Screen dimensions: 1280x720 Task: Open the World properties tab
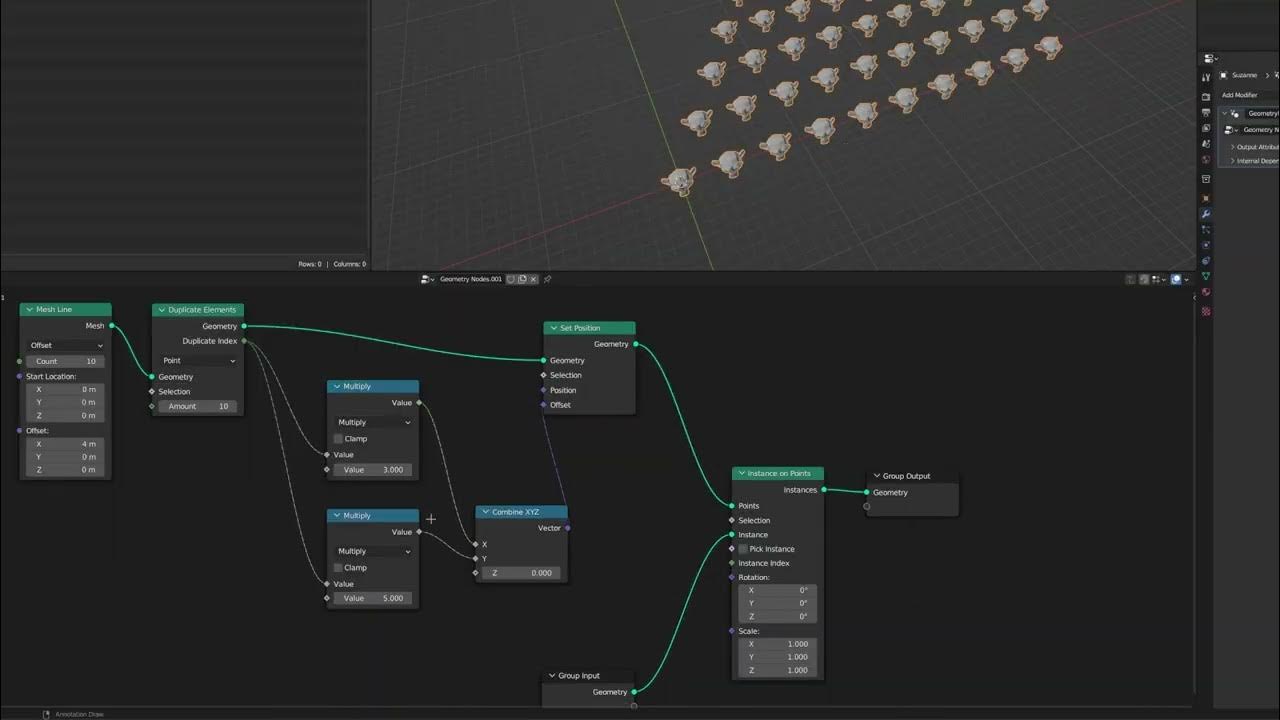coord(1206,160)
